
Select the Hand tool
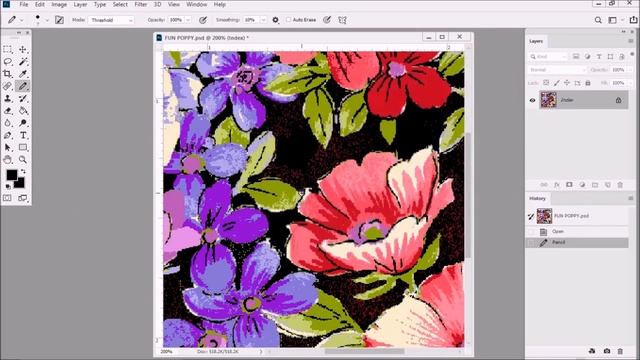tap(7, 160)
